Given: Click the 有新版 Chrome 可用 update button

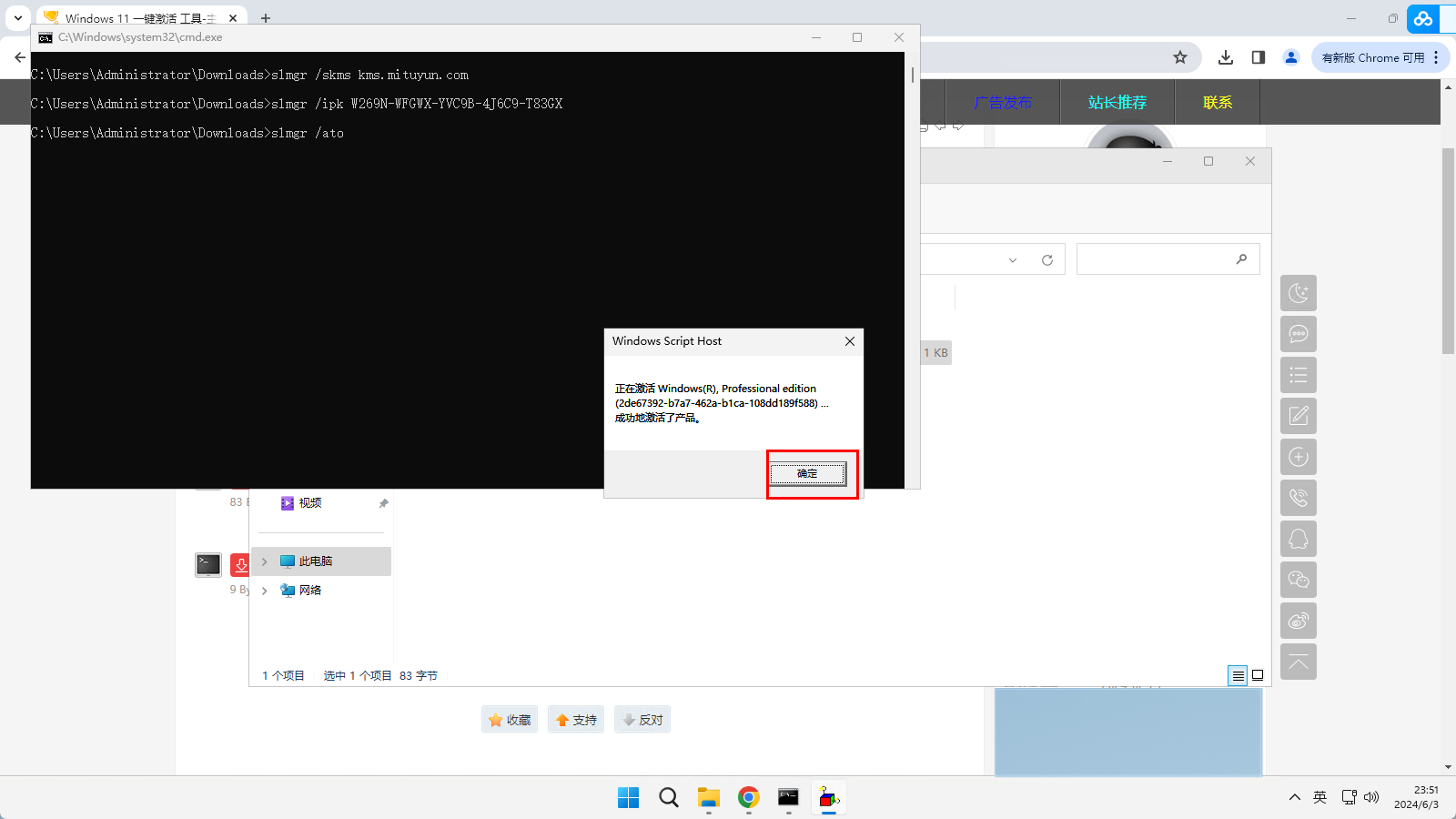Looking at the screenshot, I should point(1372,57).
